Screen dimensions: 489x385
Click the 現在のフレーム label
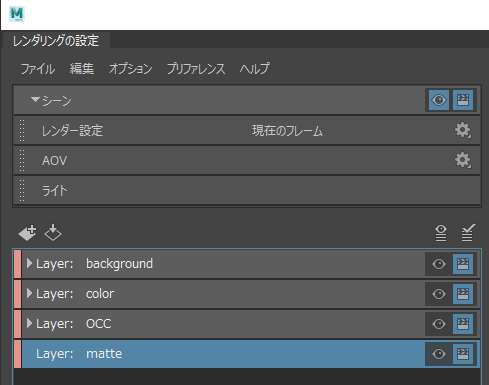pos(287,131)
